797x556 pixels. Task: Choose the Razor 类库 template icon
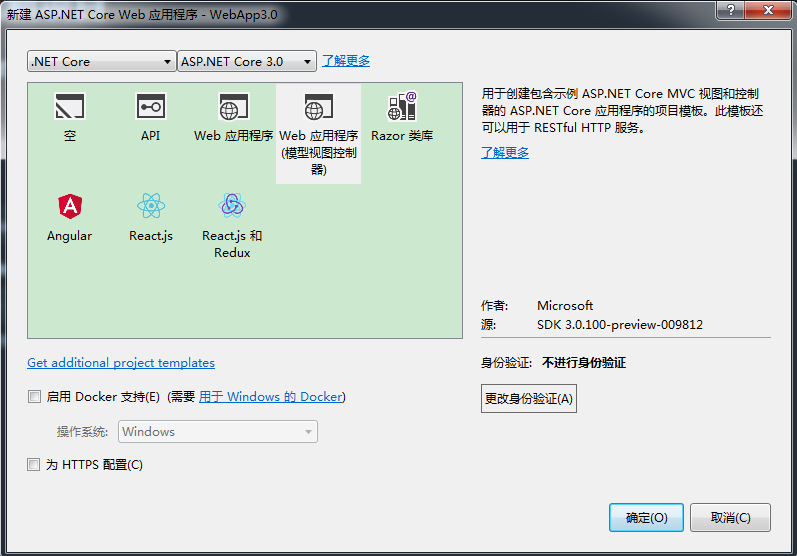point(402,106)
